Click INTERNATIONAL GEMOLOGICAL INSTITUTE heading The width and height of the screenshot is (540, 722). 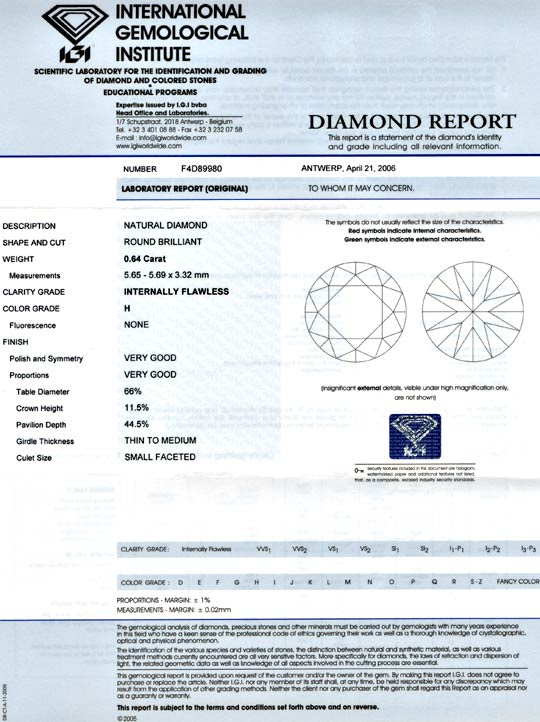tap(181, 33)
